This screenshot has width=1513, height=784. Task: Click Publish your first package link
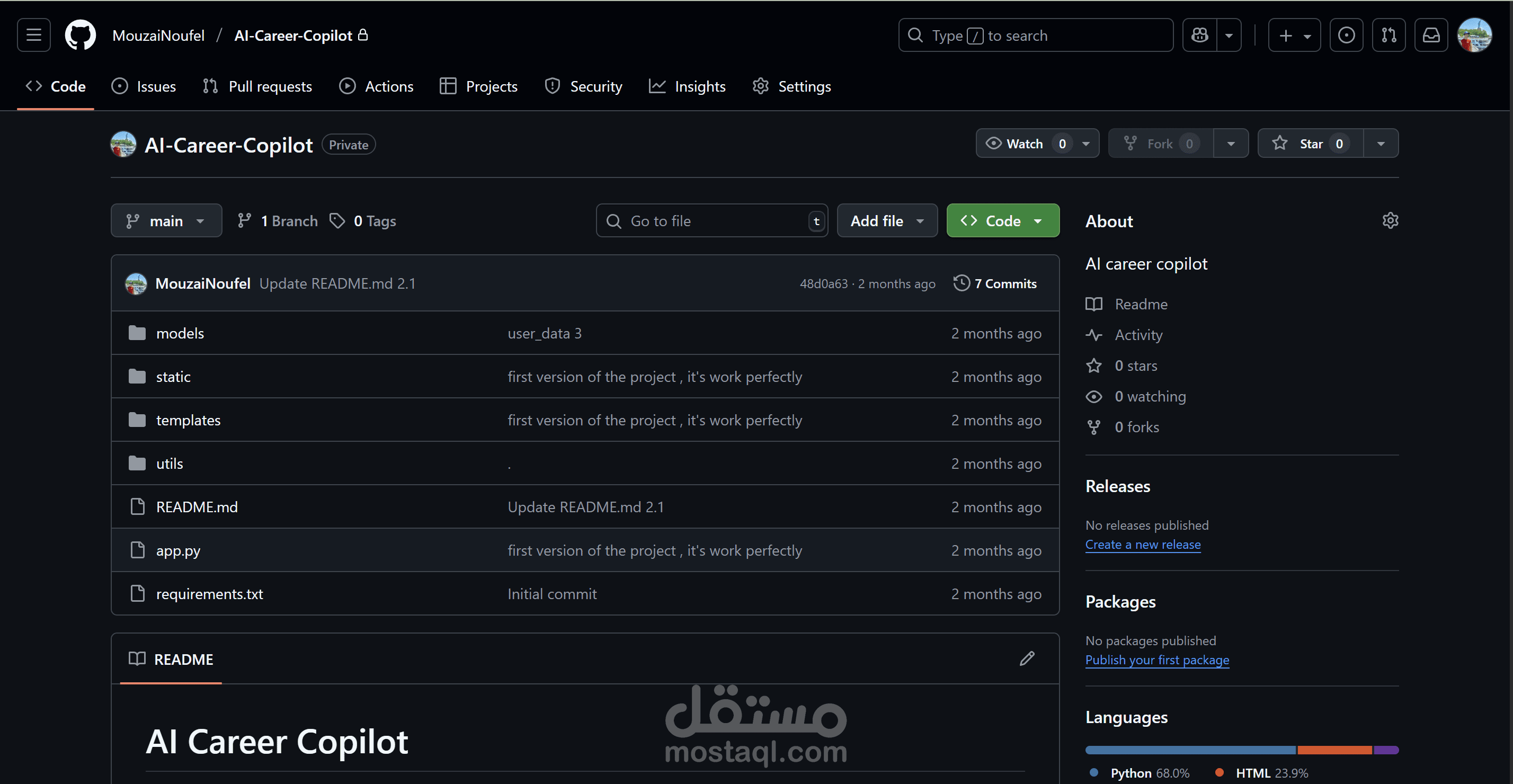[1157, 660]
